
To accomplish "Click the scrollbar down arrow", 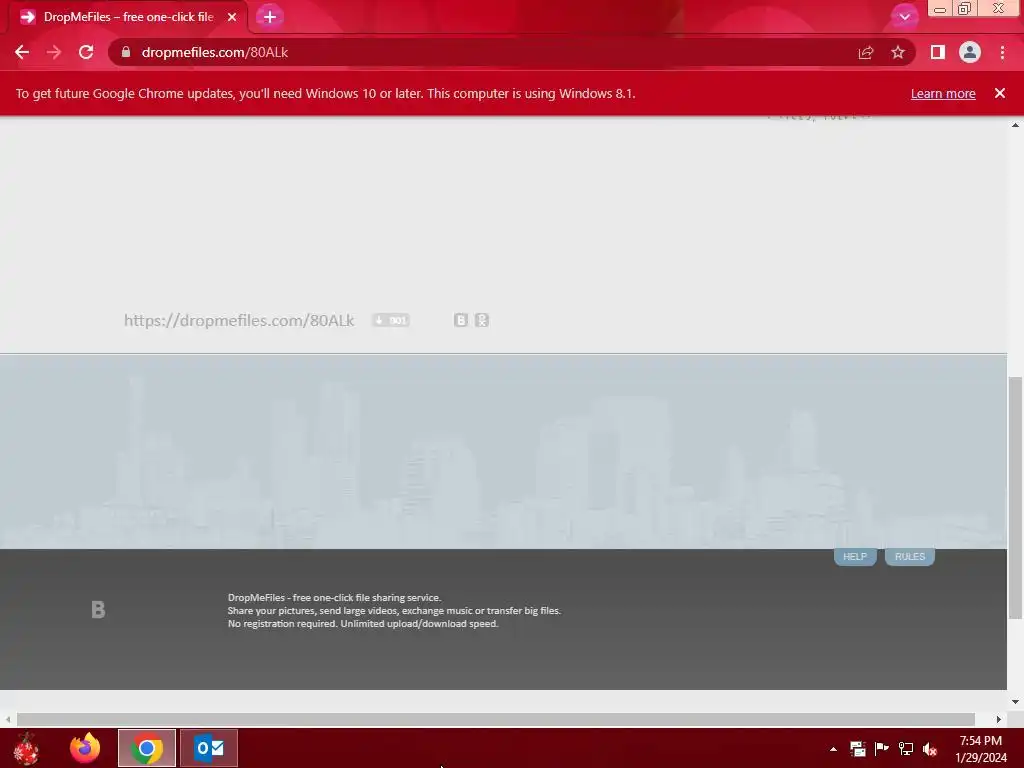I will click(1016, 702).
